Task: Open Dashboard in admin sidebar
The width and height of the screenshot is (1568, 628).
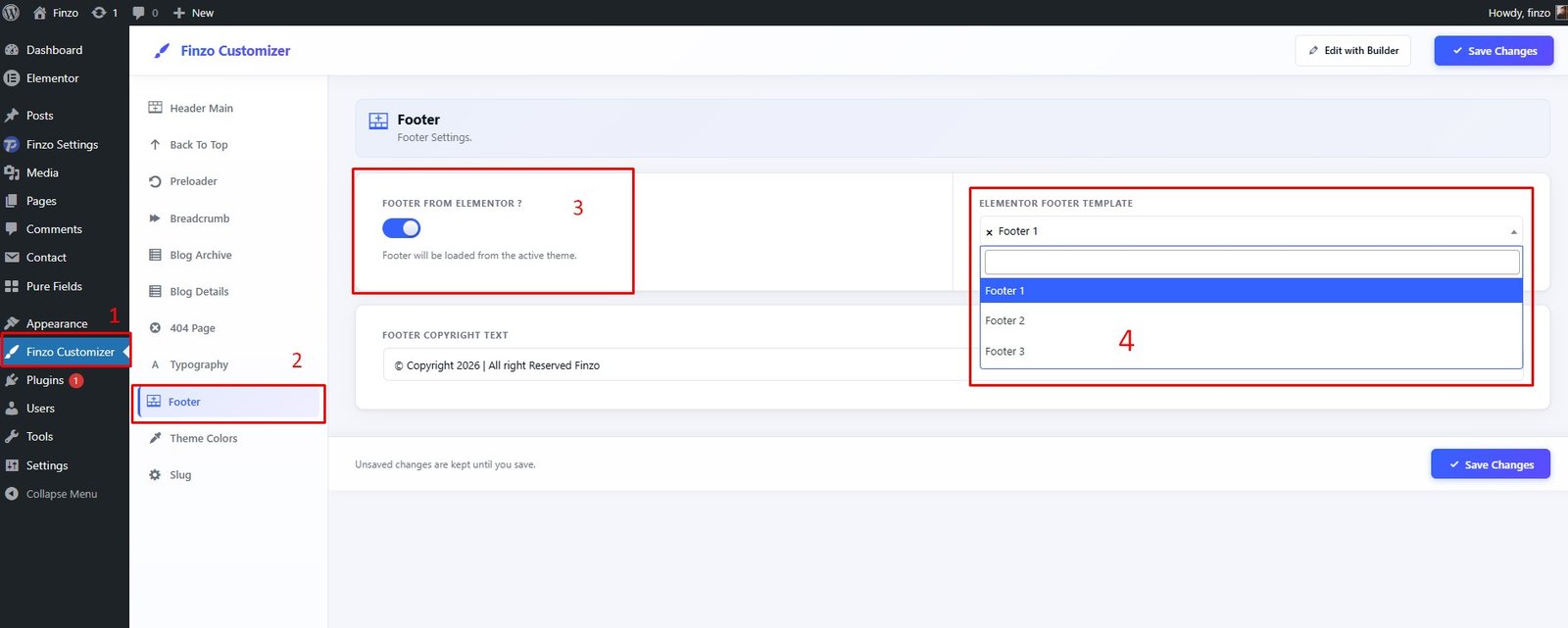Action: coord(54,50)
